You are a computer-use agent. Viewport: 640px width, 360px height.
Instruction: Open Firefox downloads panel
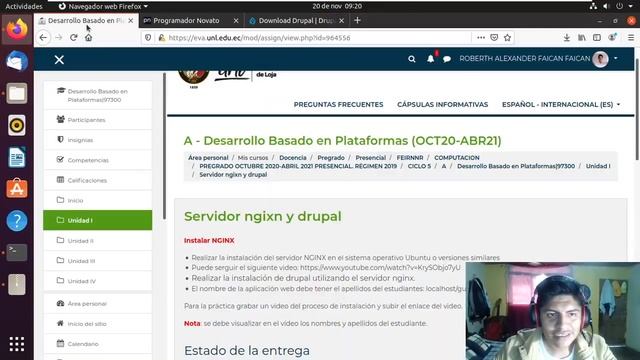click(x=567, y=38)
